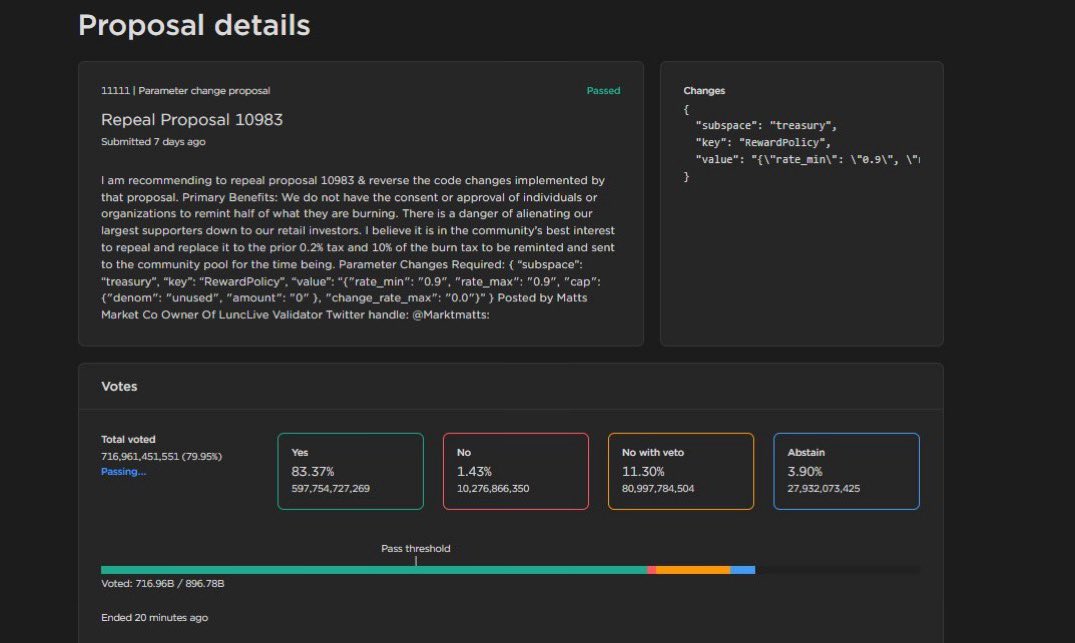Click the Repeal Proposal 10983 title
The image size is (1075, 643).
tap(192, 119)
